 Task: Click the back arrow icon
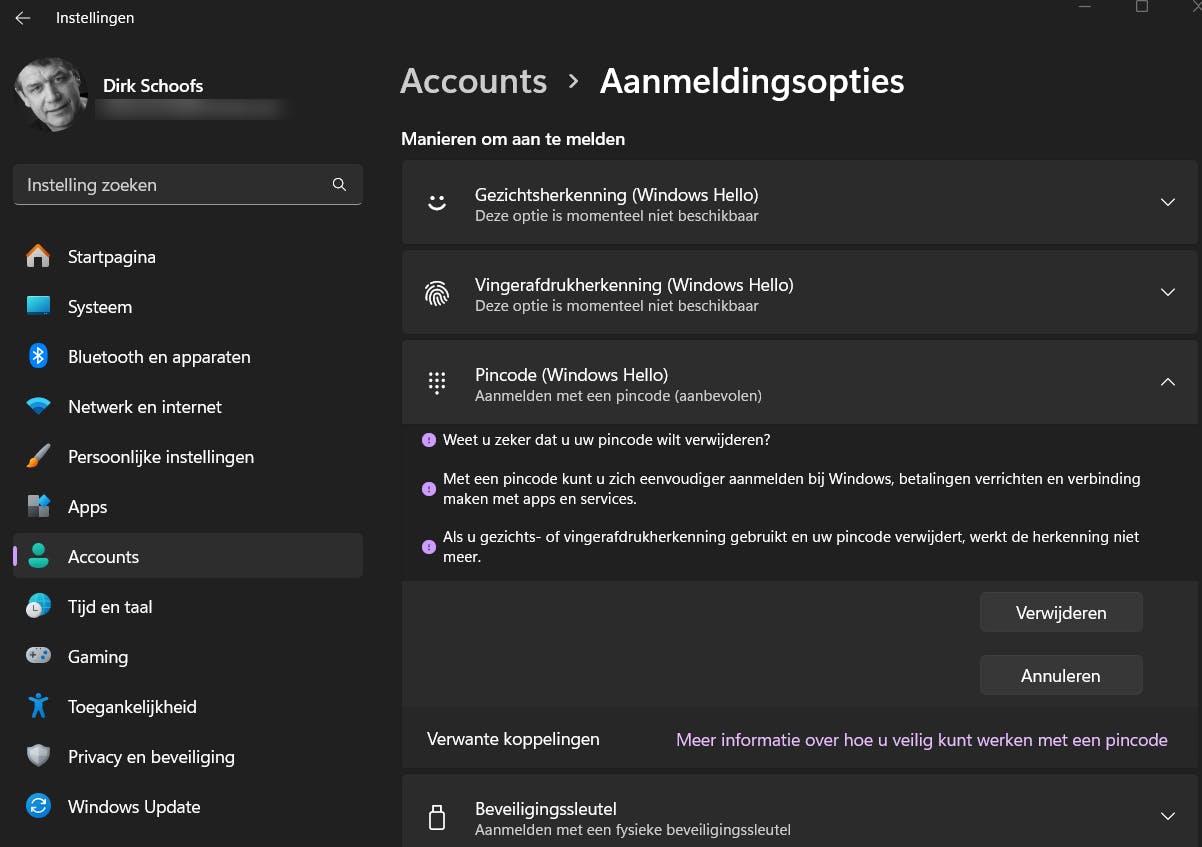coord(22,18)
